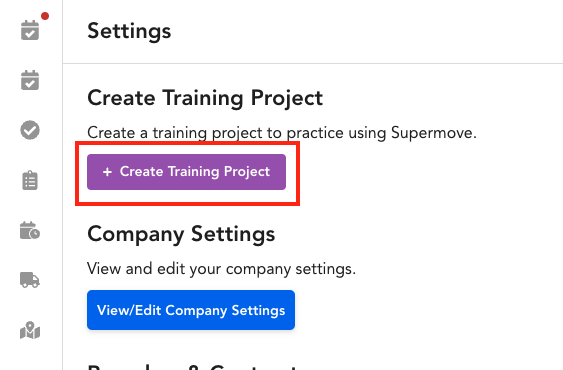
Task: Click the cut-off heading at the page bottom
Action: click(194, 367)
